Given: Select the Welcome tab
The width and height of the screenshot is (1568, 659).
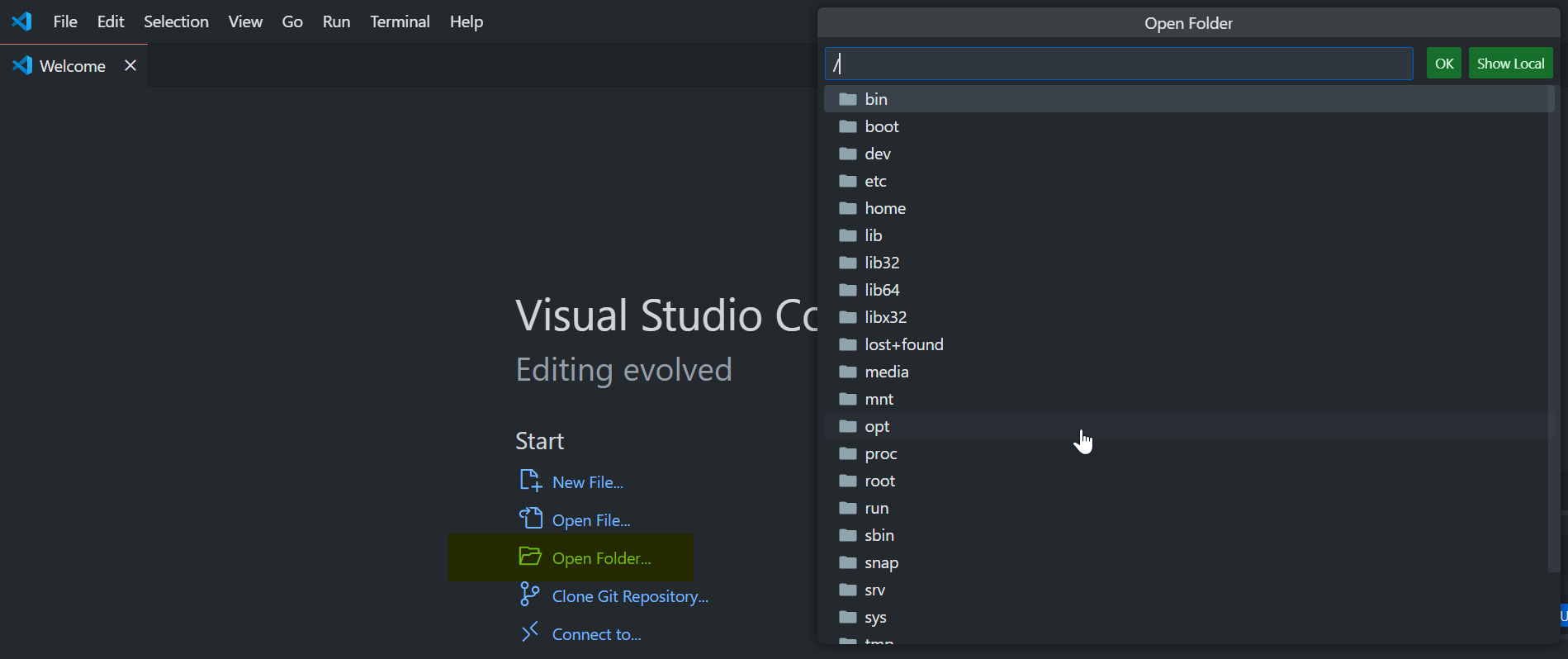Looking at the screenshot, I should point(73,66).
